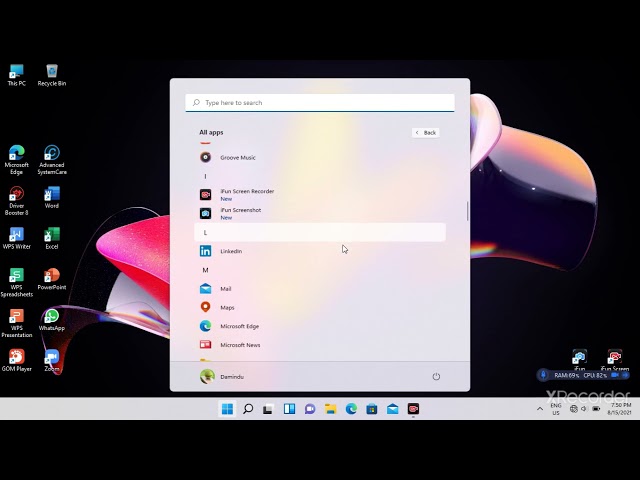Select the Recycle Bin desktop icon

tap(52, 75)
